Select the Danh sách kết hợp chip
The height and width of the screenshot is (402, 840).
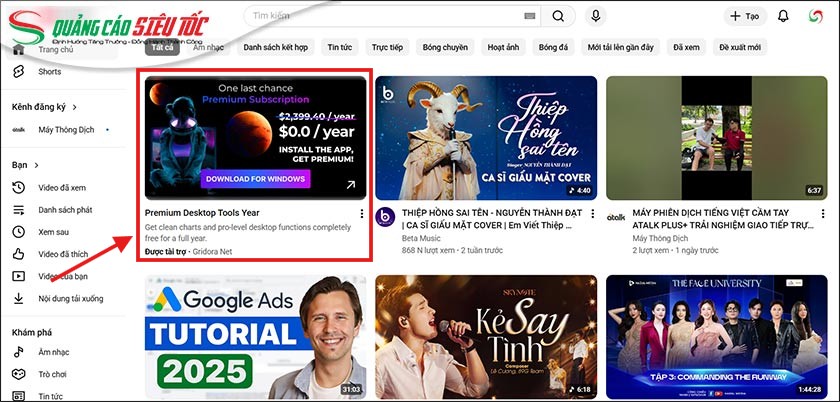275,47
